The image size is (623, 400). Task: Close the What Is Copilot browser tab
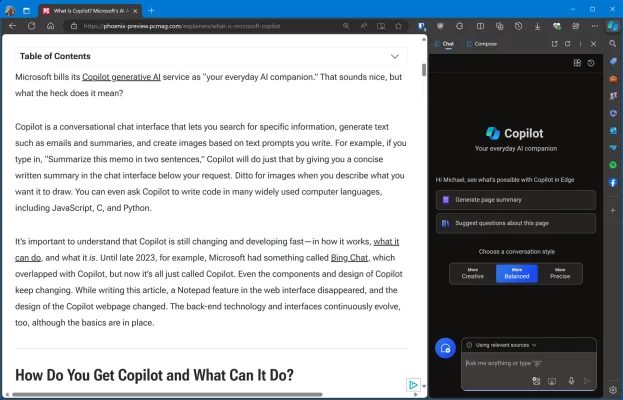tap(135, 11)
